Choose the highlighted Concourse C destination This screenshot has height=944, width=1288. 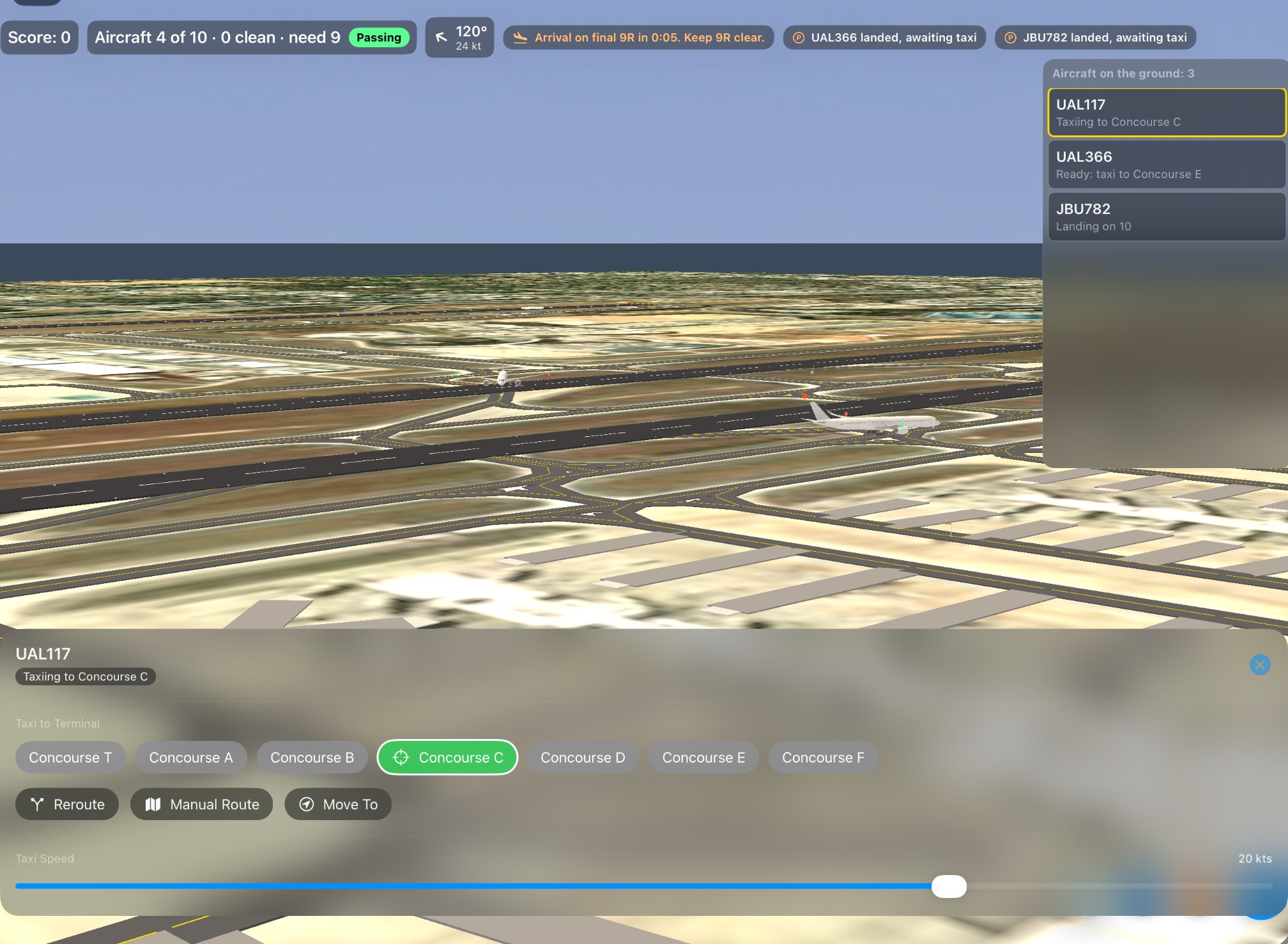[x=447, y=757]
